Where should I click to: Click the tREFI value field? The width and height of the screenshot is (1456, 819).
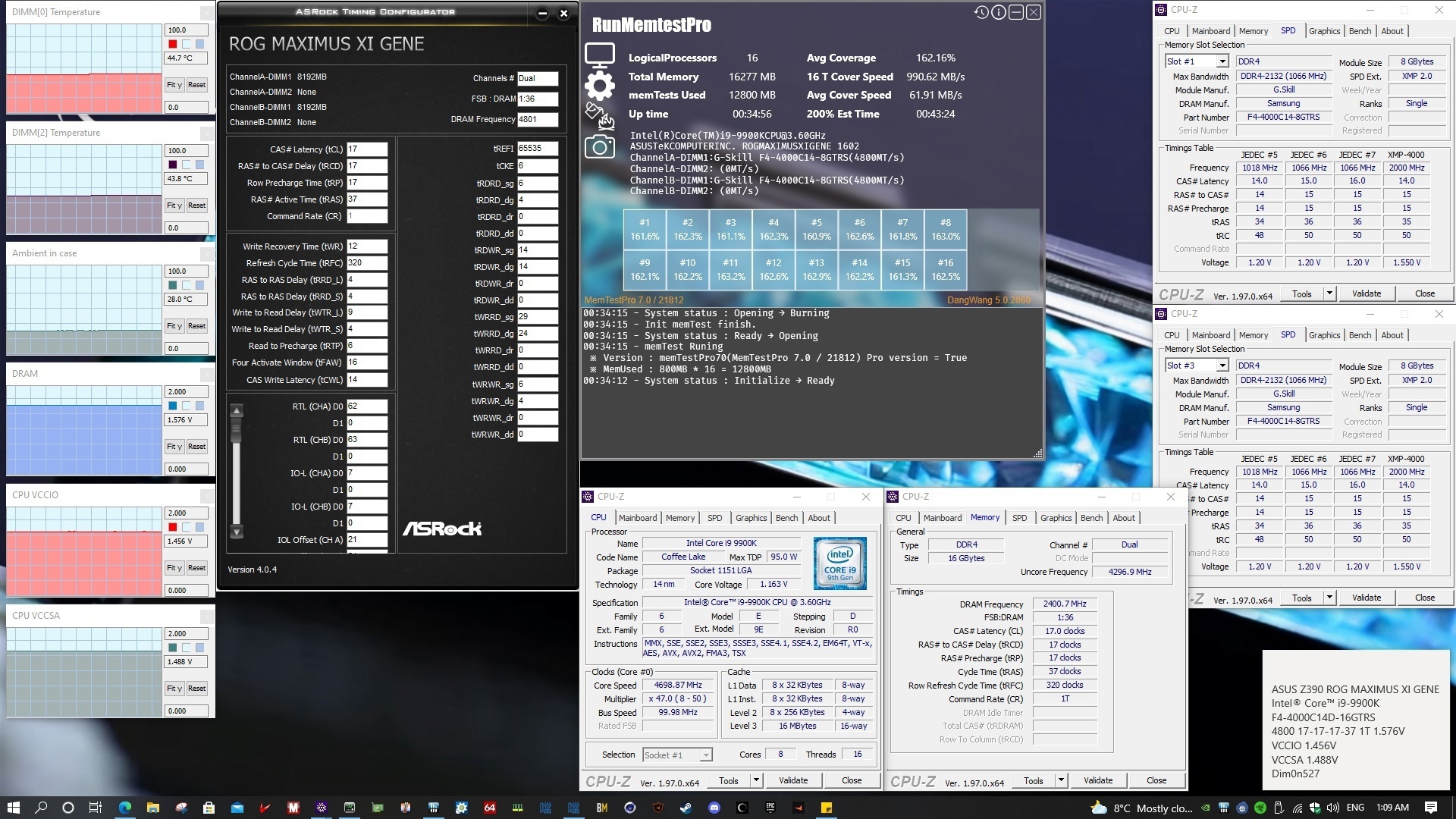tap(538, 149)
